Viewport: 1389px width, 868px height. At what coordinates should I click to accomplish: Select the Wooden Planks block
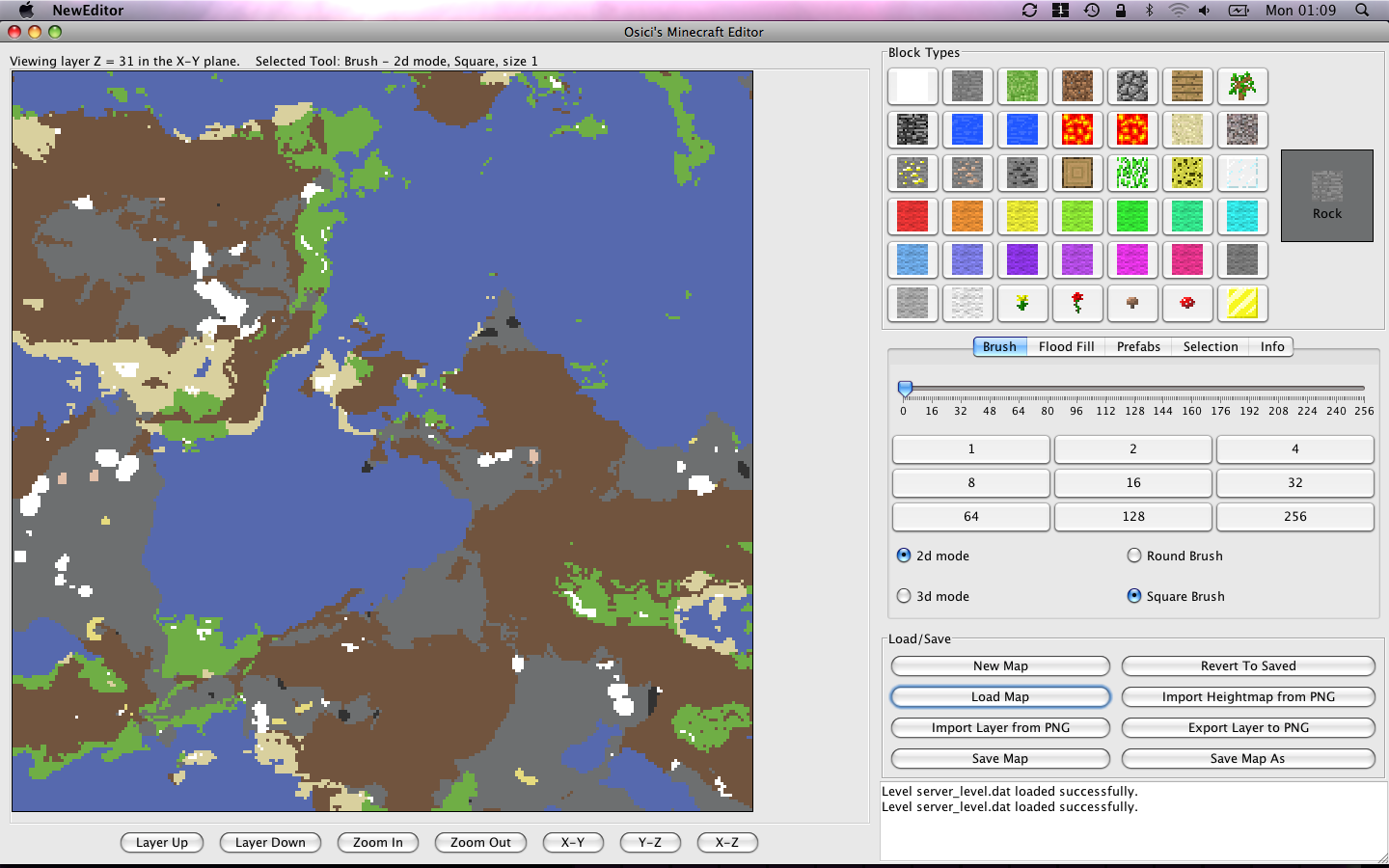[1187, 87]
